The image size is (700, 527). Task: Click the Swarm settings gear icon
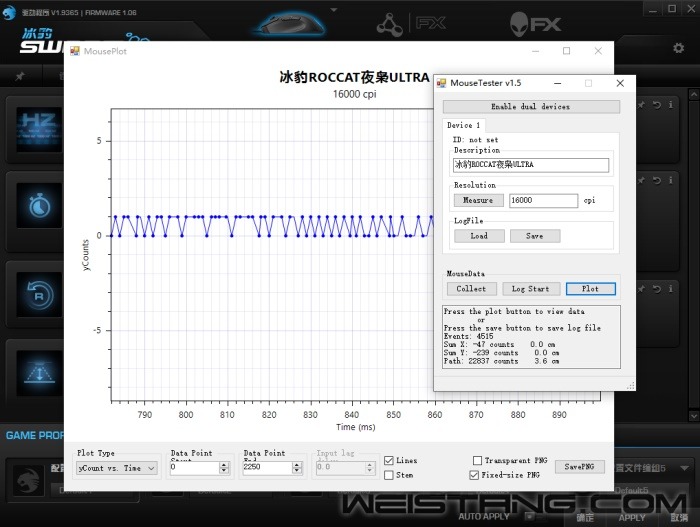click(679, 48)
